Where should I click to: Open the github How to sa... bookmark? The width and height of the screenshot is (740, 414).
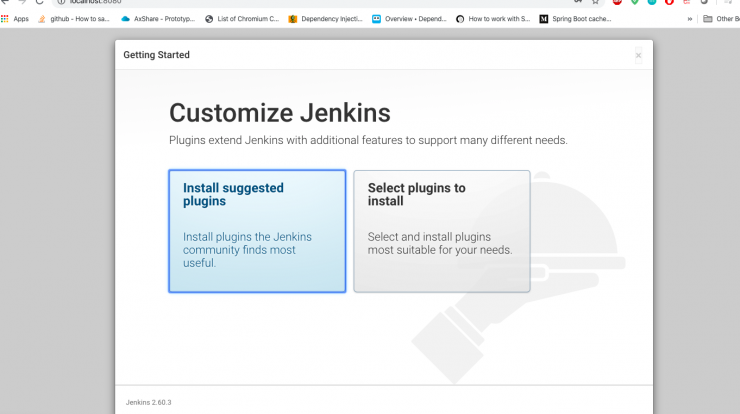[74, 19]
